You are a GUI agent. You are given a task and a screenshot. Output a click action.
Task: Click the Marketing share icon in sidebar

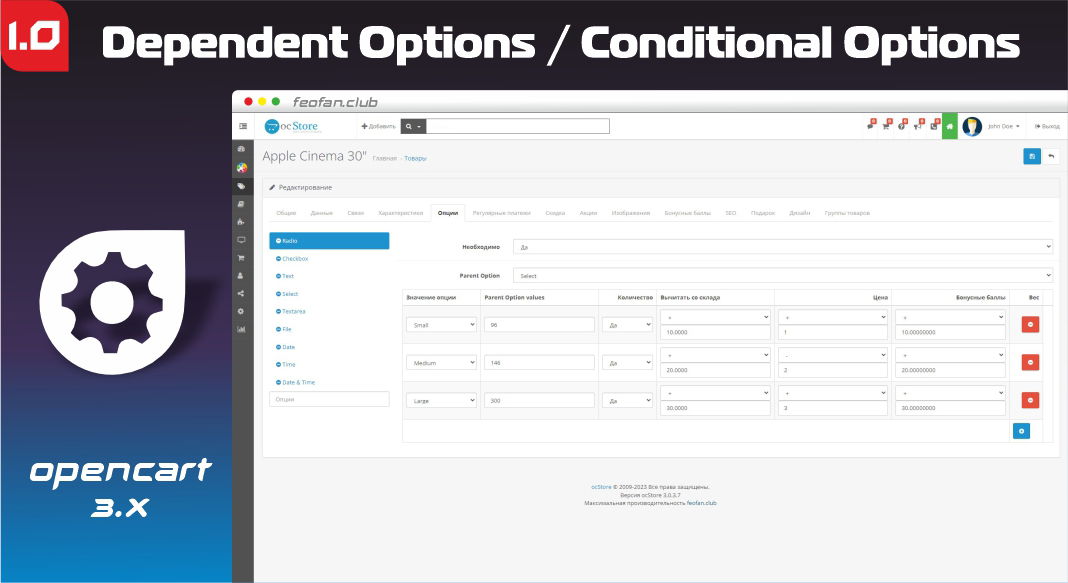241,293
